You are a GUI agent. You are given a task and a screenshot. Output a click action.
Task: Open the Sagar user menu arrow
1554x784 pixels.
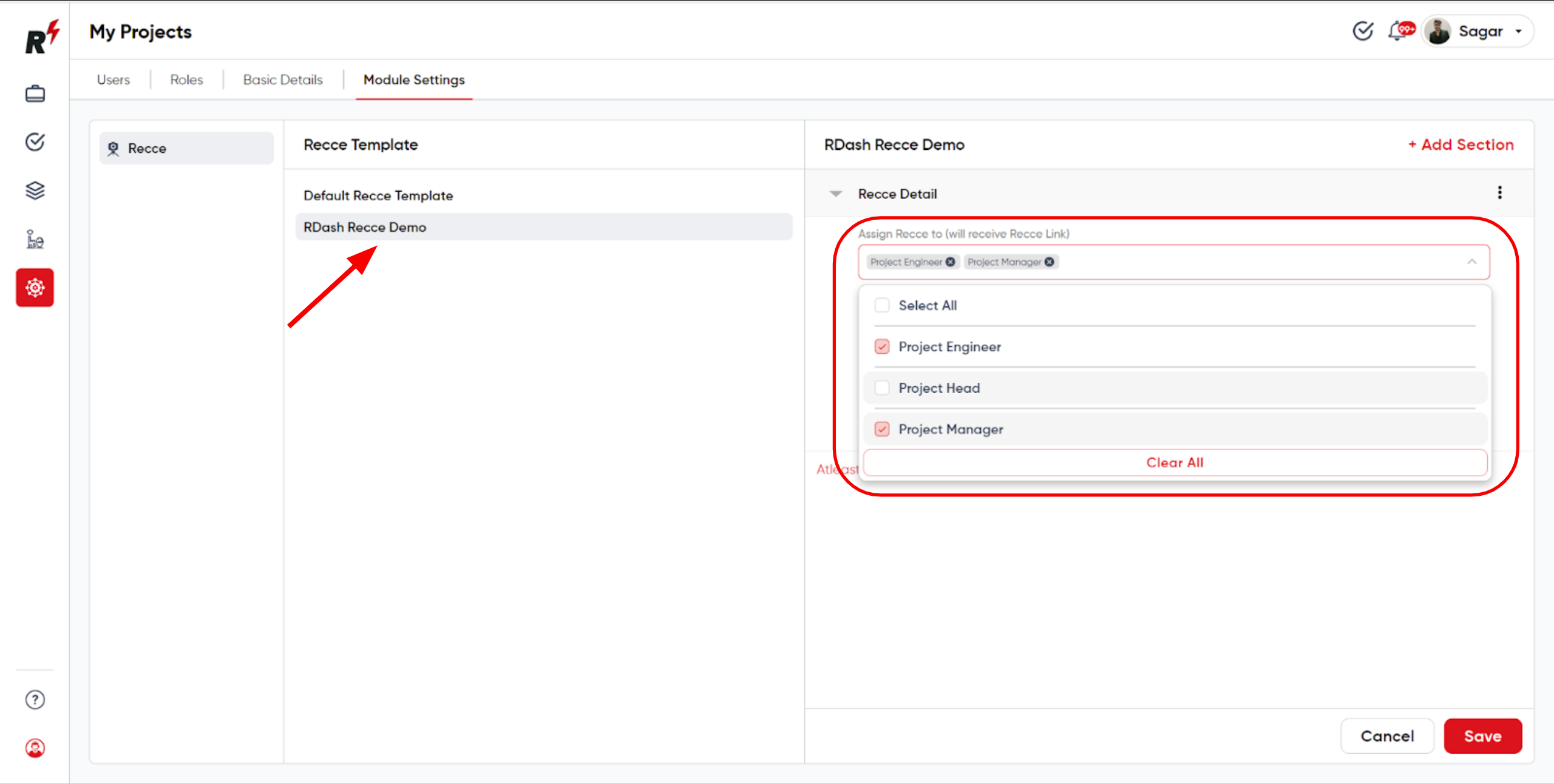1519,32
